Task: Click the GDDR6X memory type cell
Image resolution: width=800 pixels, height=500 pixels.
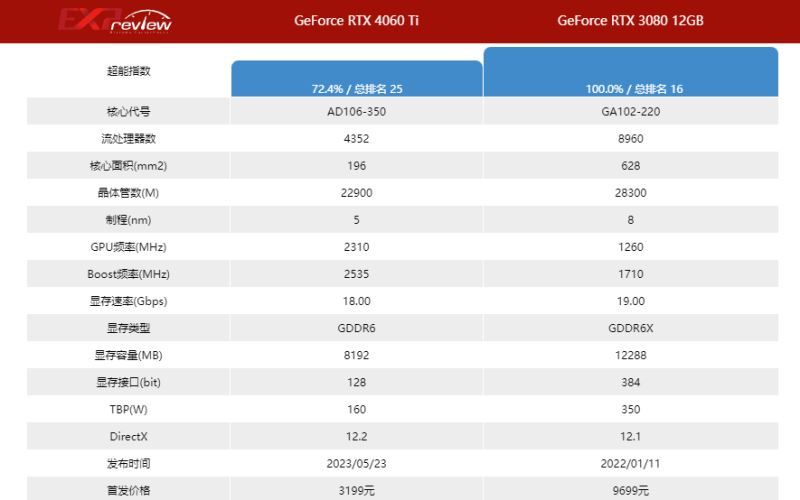Action: tap(631, 327)
